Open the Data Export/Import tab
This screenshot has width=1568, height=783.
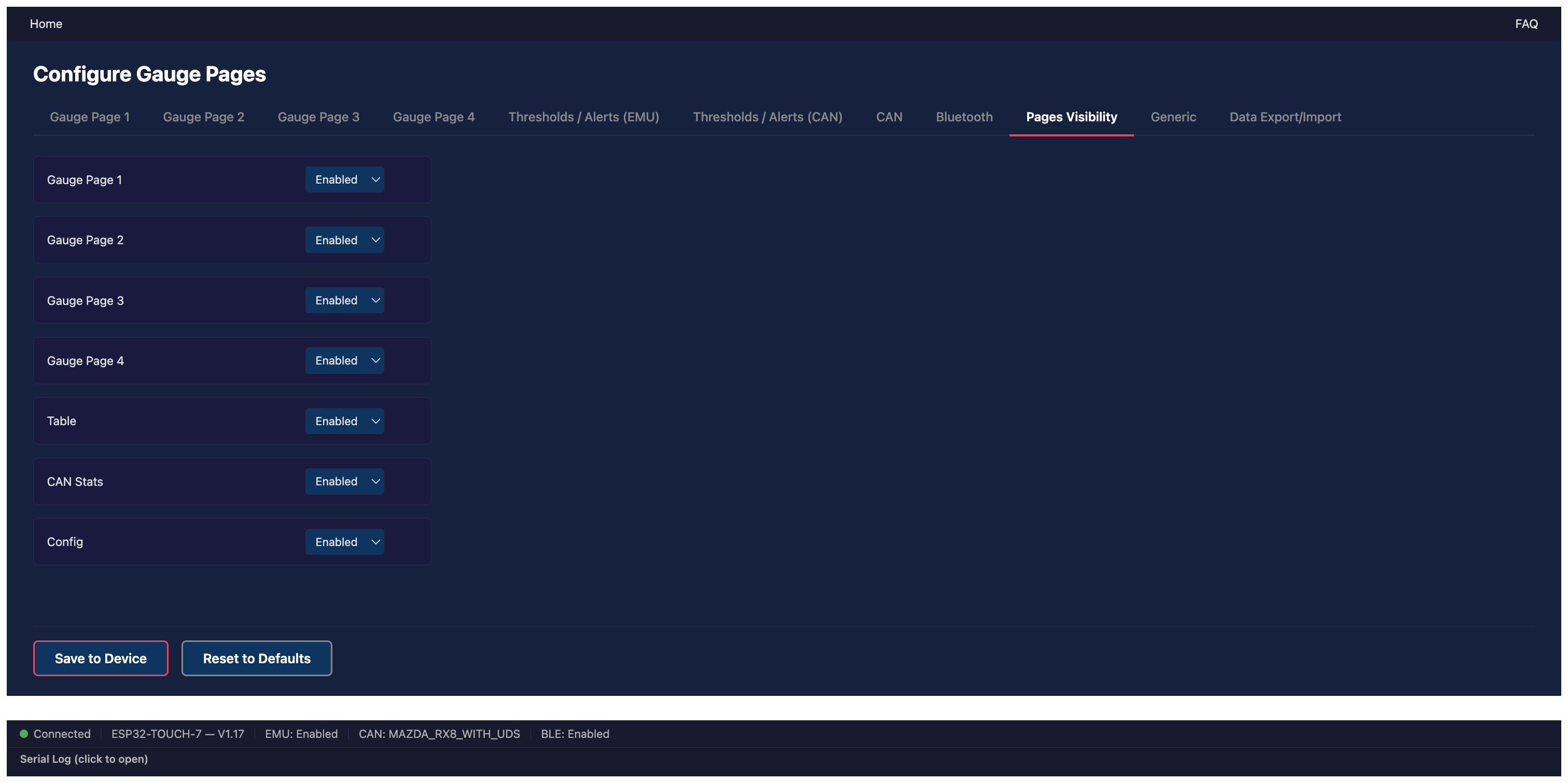[1285, 117]
